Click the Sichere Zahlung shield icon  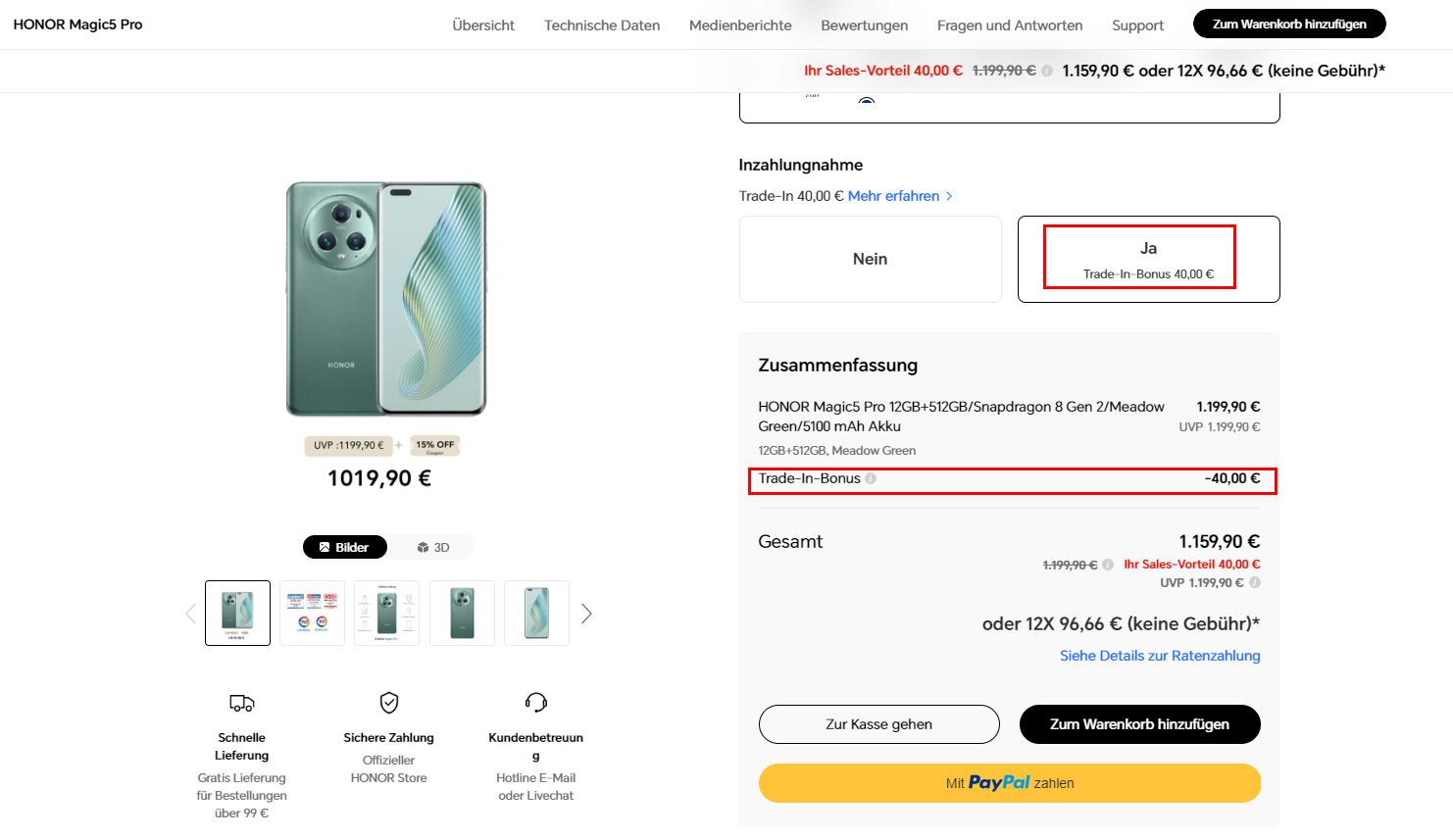[x=389, y=702]
